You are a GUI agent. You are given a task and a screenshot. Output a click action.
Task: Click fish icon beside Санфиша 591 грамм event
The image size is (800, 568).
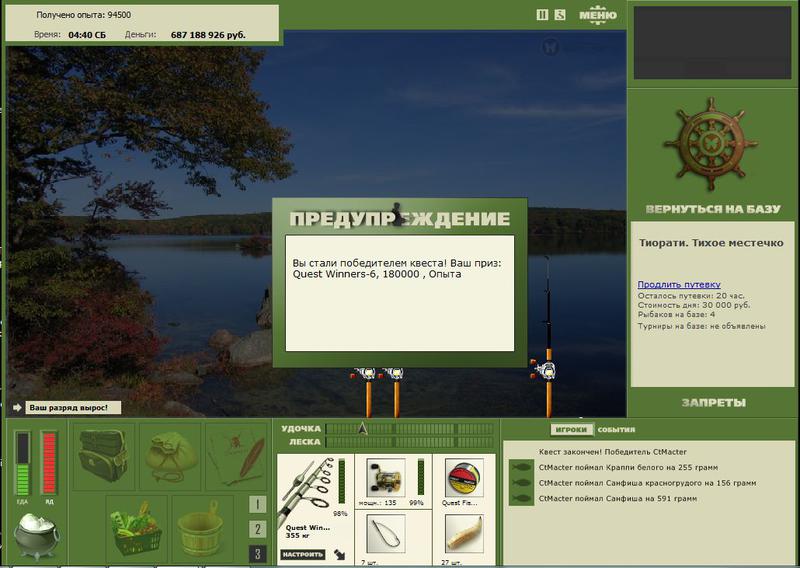tap(521, 499)
